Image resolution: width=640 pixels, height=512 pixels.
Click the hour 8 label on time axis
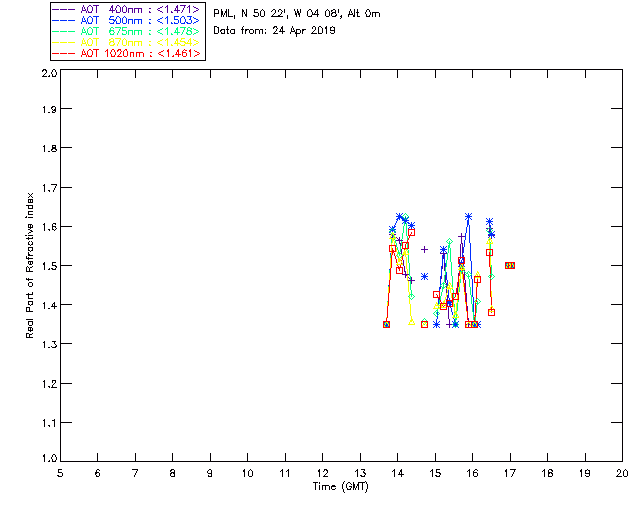pyautogui.click(x=173, y=474)
